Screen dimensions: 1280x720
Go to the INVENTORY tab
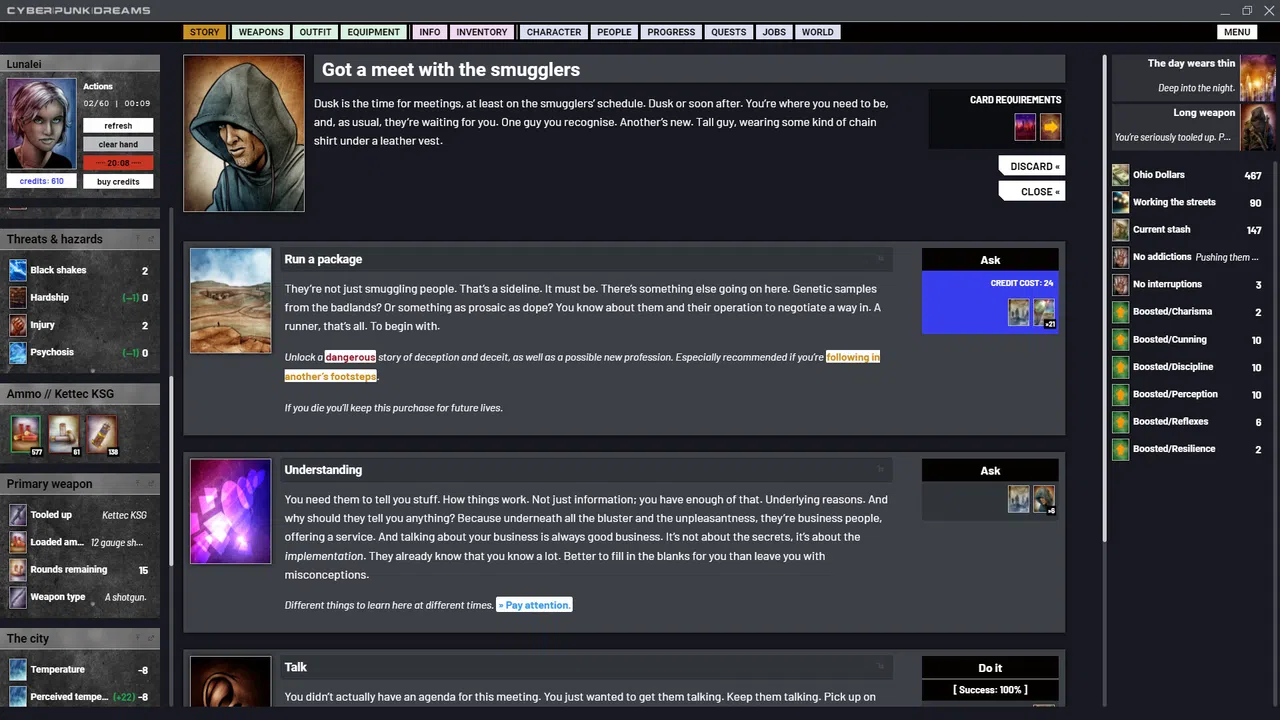pos(482,32)
